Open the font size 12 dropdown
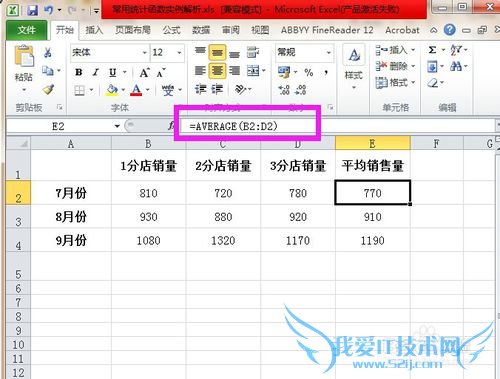Viewport: 500px width, 379px height. pos(179,53)
